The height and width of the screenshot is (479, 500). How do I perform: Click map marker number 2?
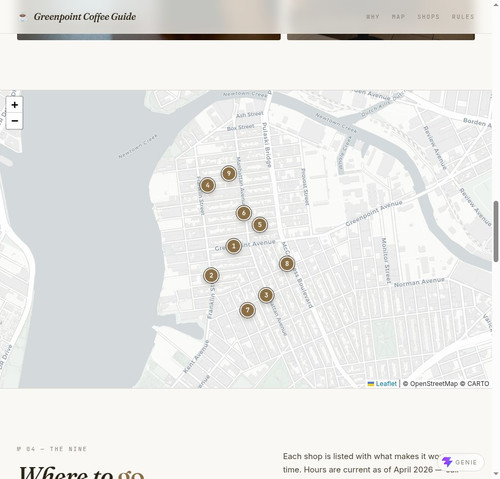click(211, 275)
